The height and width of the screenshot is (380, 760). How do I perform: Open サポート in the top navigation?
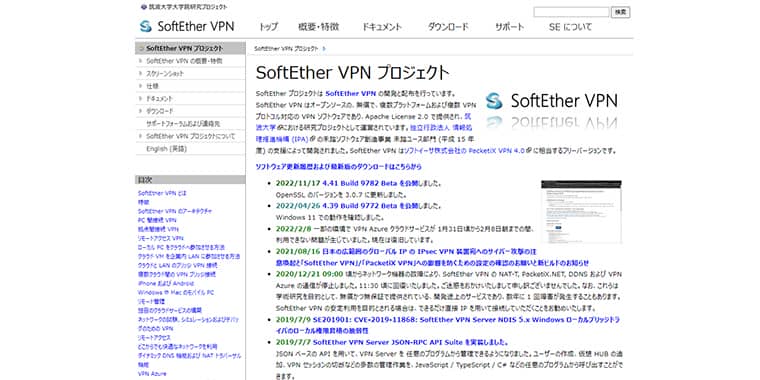[x=509, y=27]
